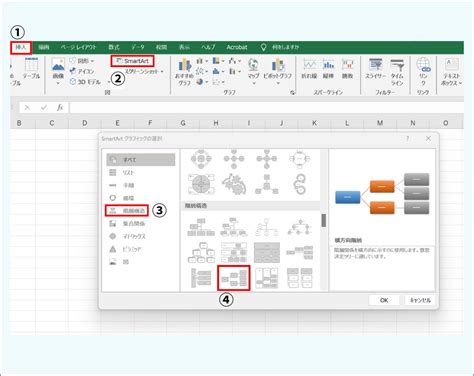Viewport: 474px width, 376px height.
Task: Select column H header
Action: point(216,123)
